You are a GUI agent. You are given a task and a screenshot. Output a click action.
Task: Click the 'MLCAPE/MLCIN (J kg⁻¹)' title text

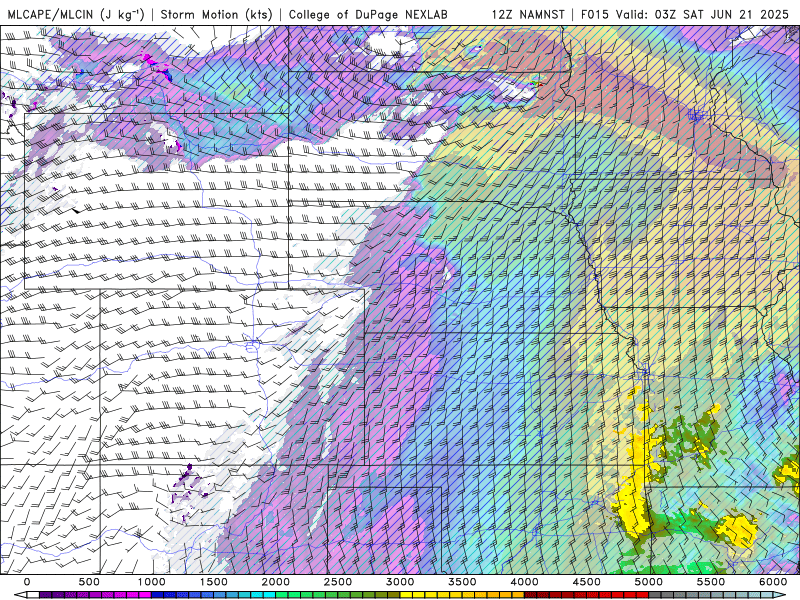pyautogui.click(x=76, y=14)
